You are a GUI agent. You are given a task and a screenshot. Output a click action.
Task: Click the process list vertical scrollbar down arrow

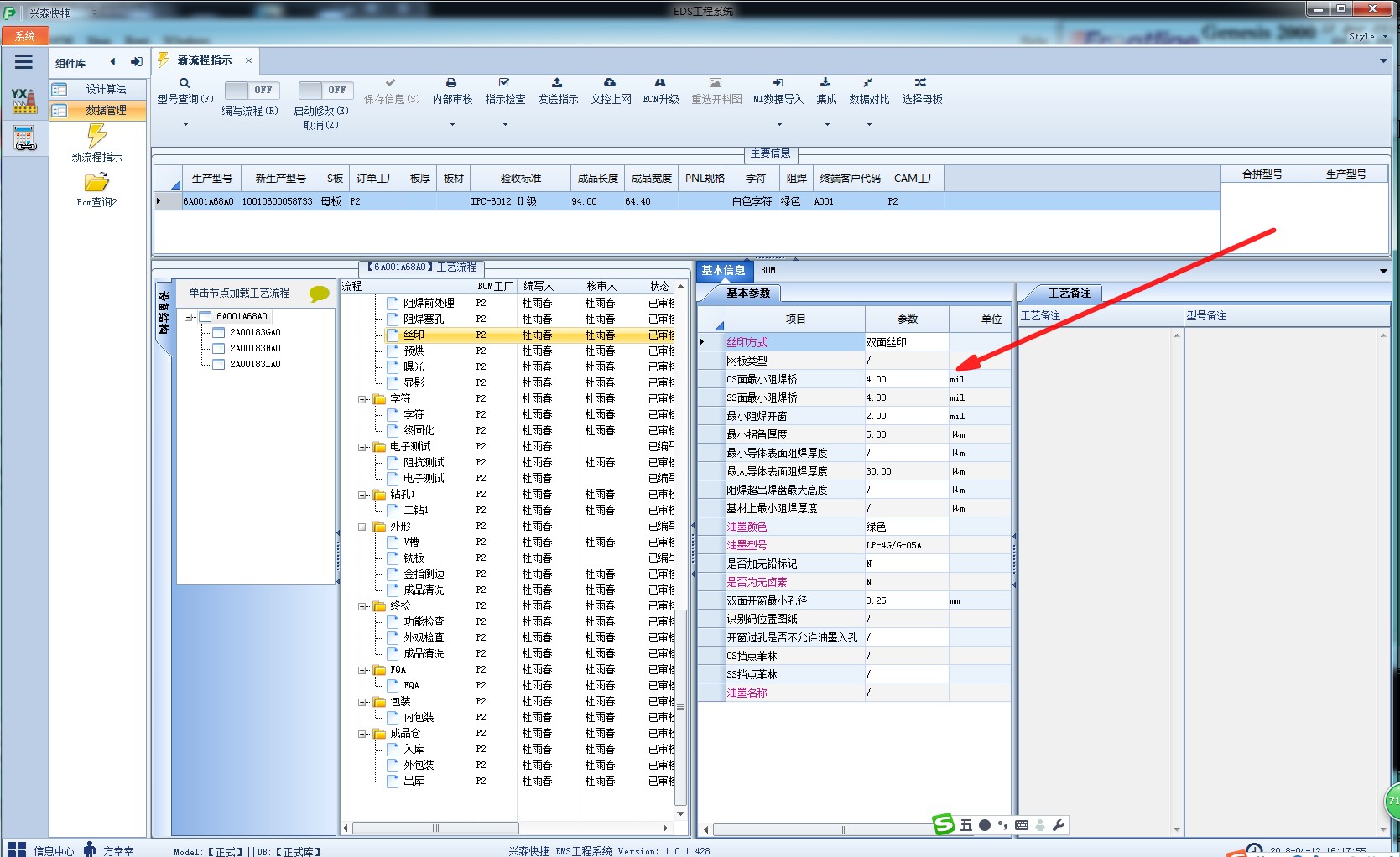click(680, 814)
